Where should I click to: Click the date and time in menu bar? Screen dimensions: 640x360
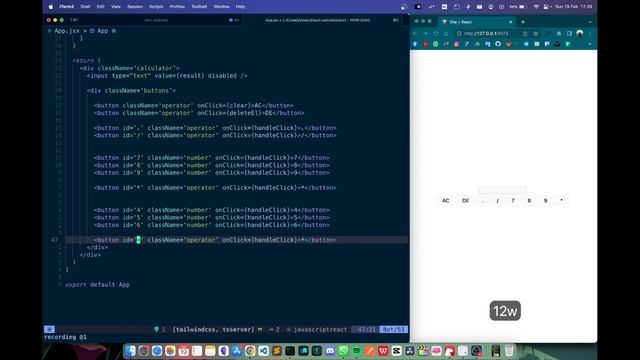tap(574, 7)
